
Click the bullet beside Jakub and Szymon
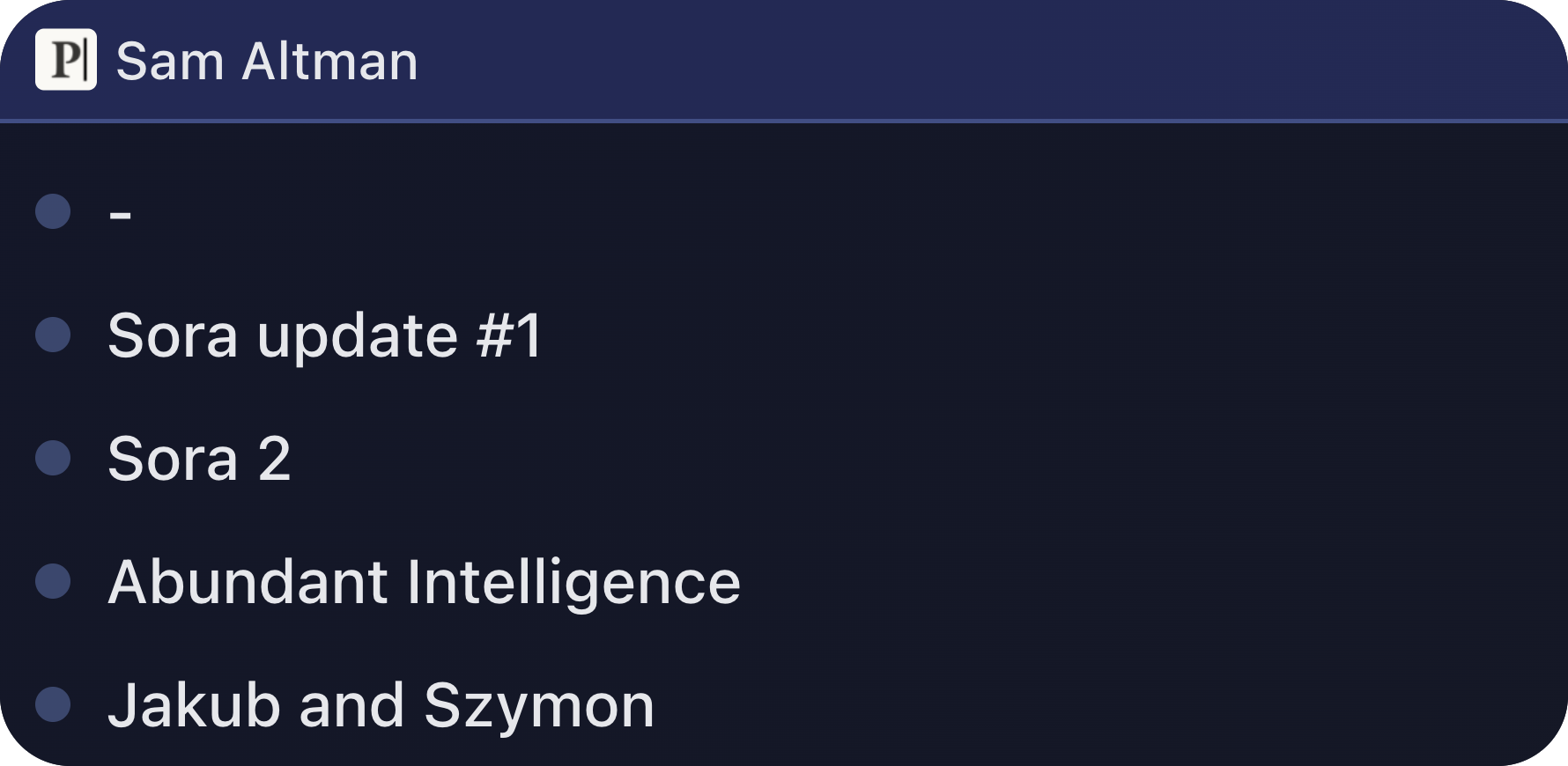53,704
